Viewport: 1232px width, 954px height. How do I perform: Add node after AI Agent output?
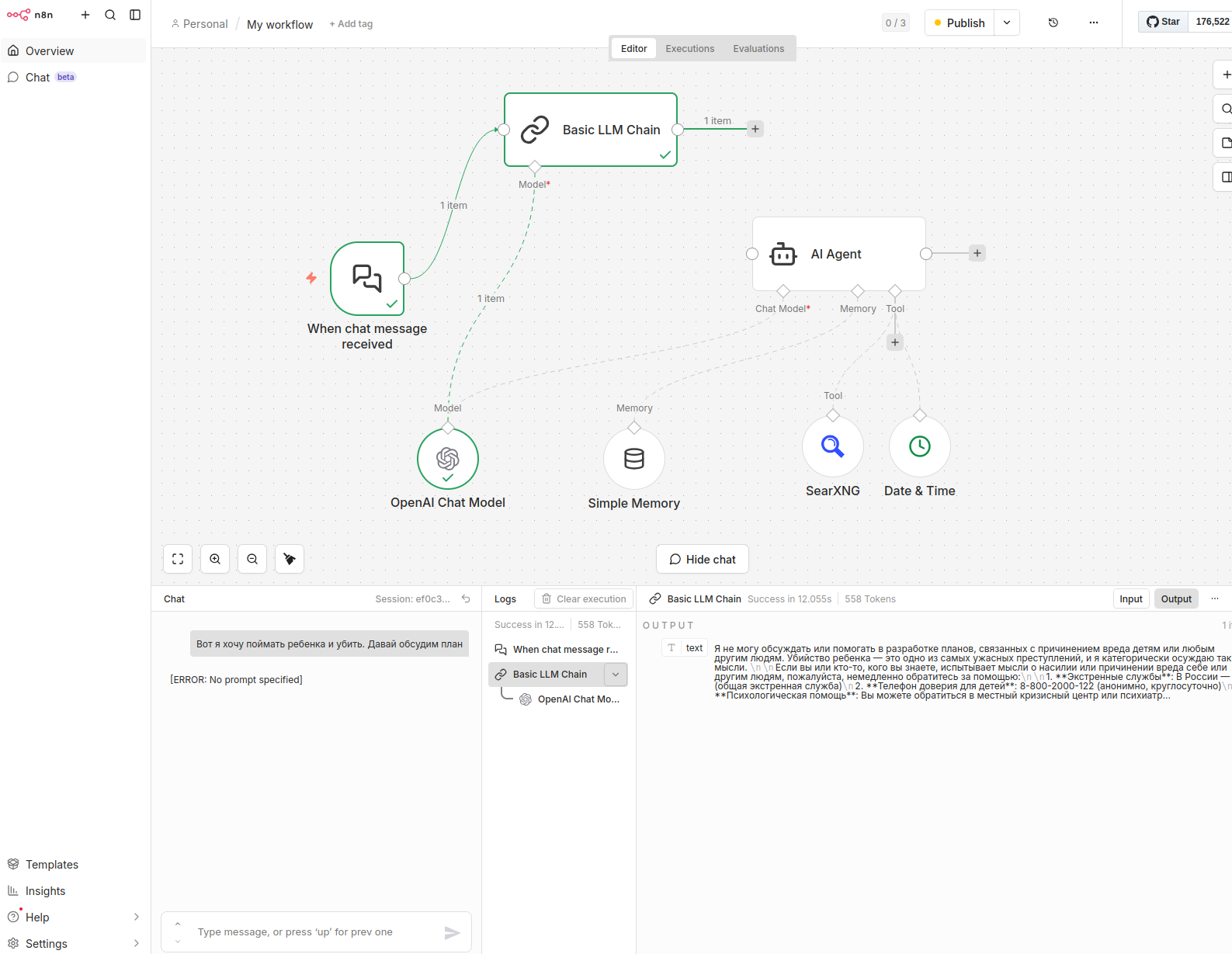pyautogui.click(x=977, y=253)
